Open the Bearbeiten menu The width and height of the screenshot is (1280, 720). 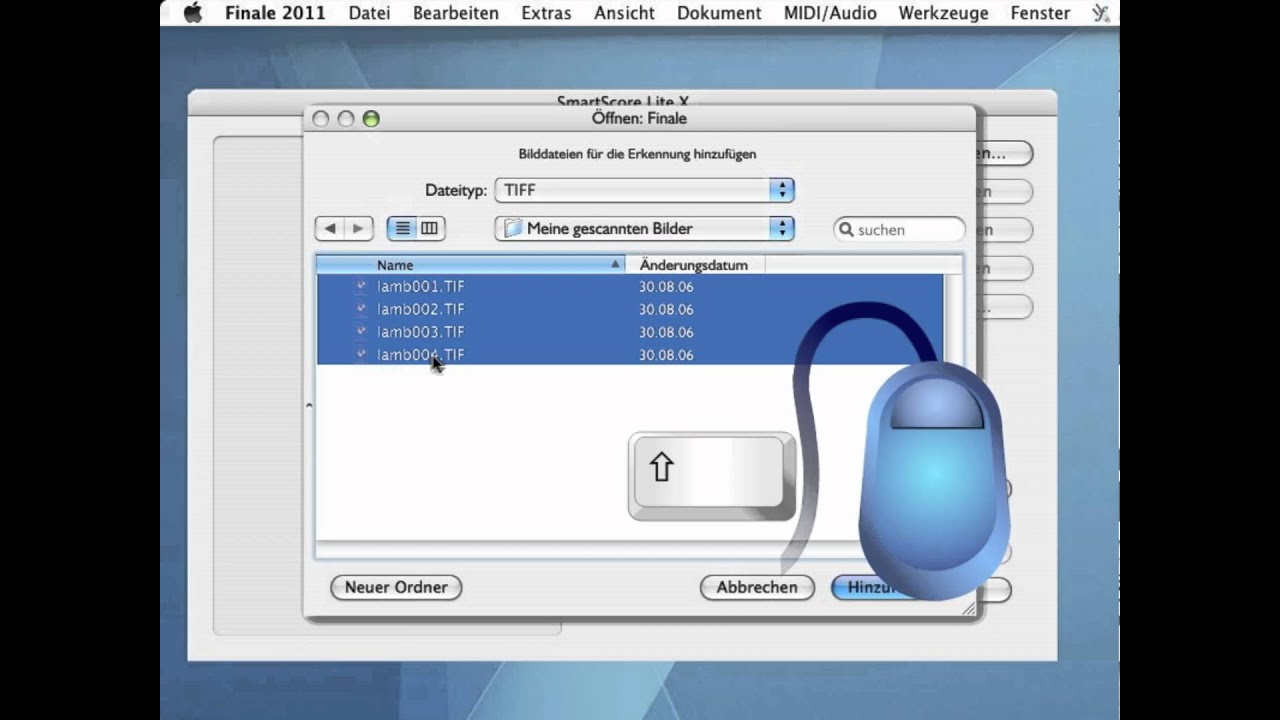click(x=456, y=13)
